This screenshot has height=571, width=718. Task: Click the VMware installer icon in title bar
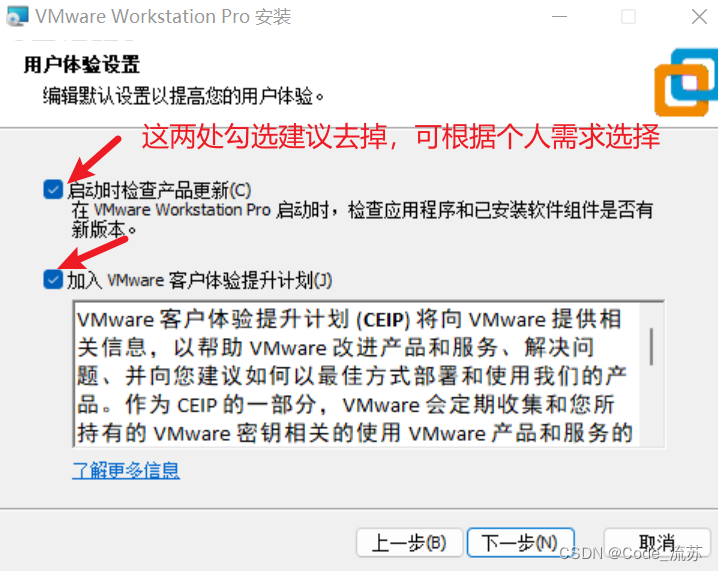[17, 16]
